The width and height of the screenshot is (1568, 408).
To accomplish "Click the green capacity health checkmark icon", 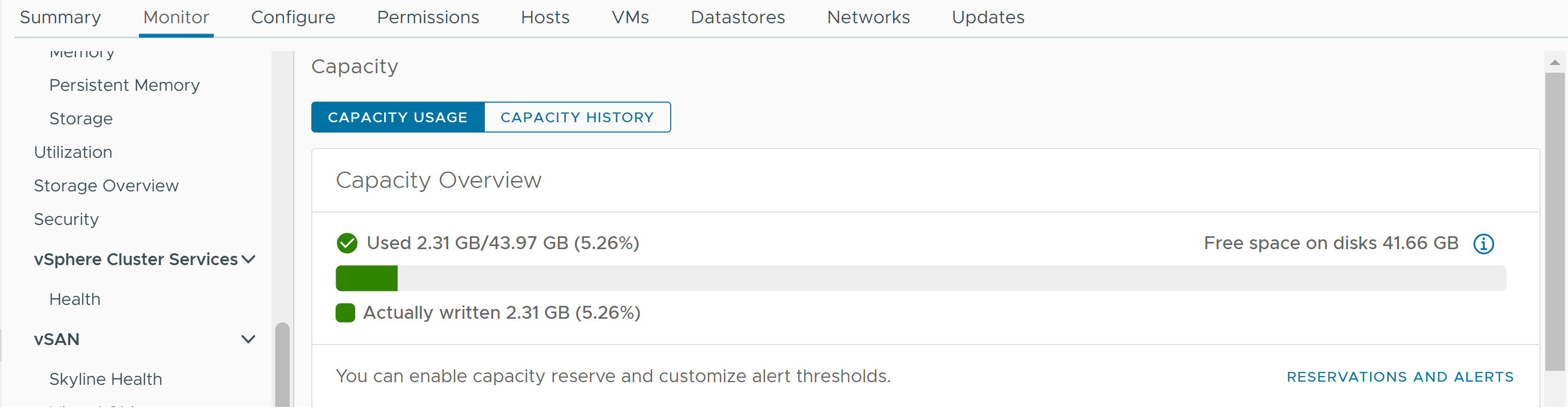I will click(347, 243).
